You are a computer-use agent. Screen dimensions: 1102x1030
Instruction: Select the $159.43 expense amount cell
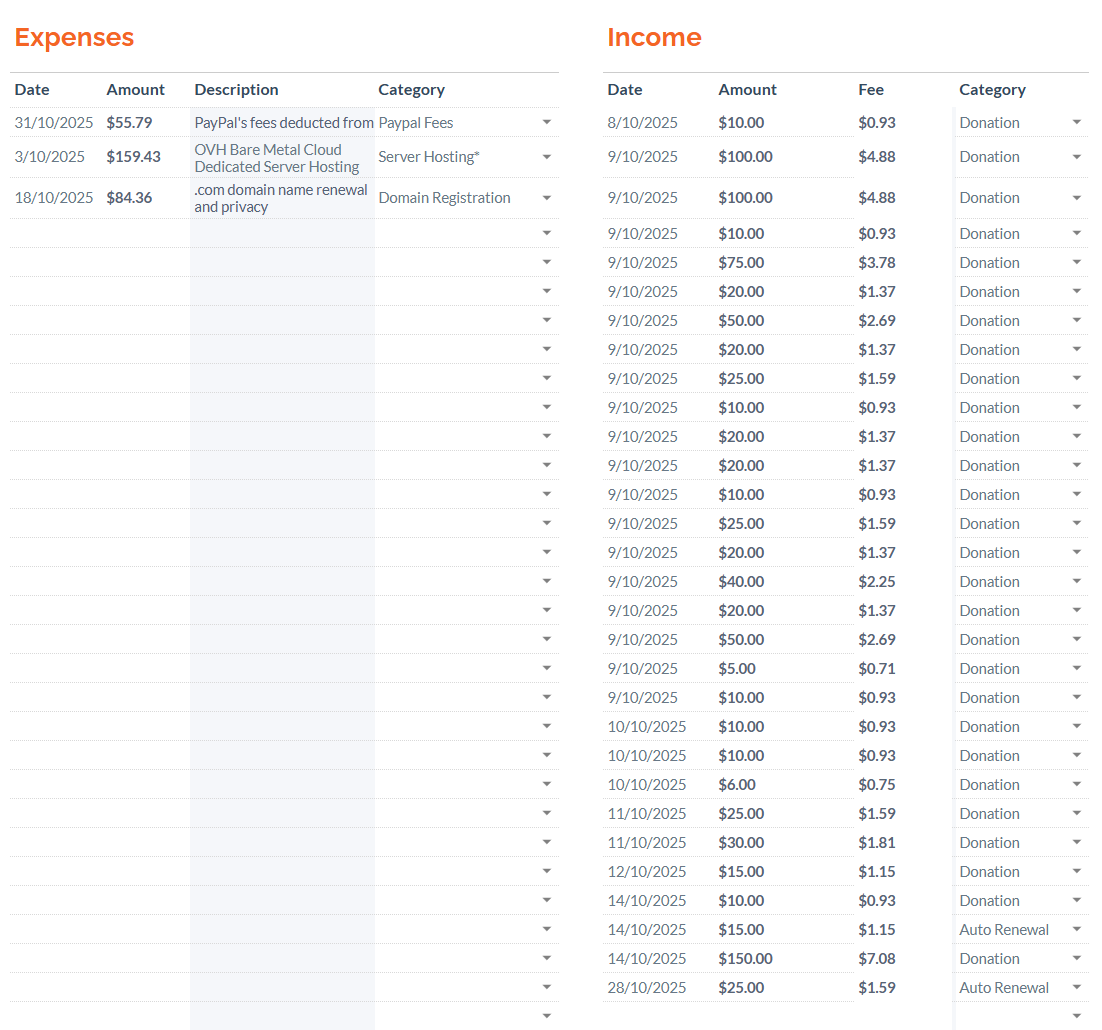pyautogui.click(x=133, y=157)
